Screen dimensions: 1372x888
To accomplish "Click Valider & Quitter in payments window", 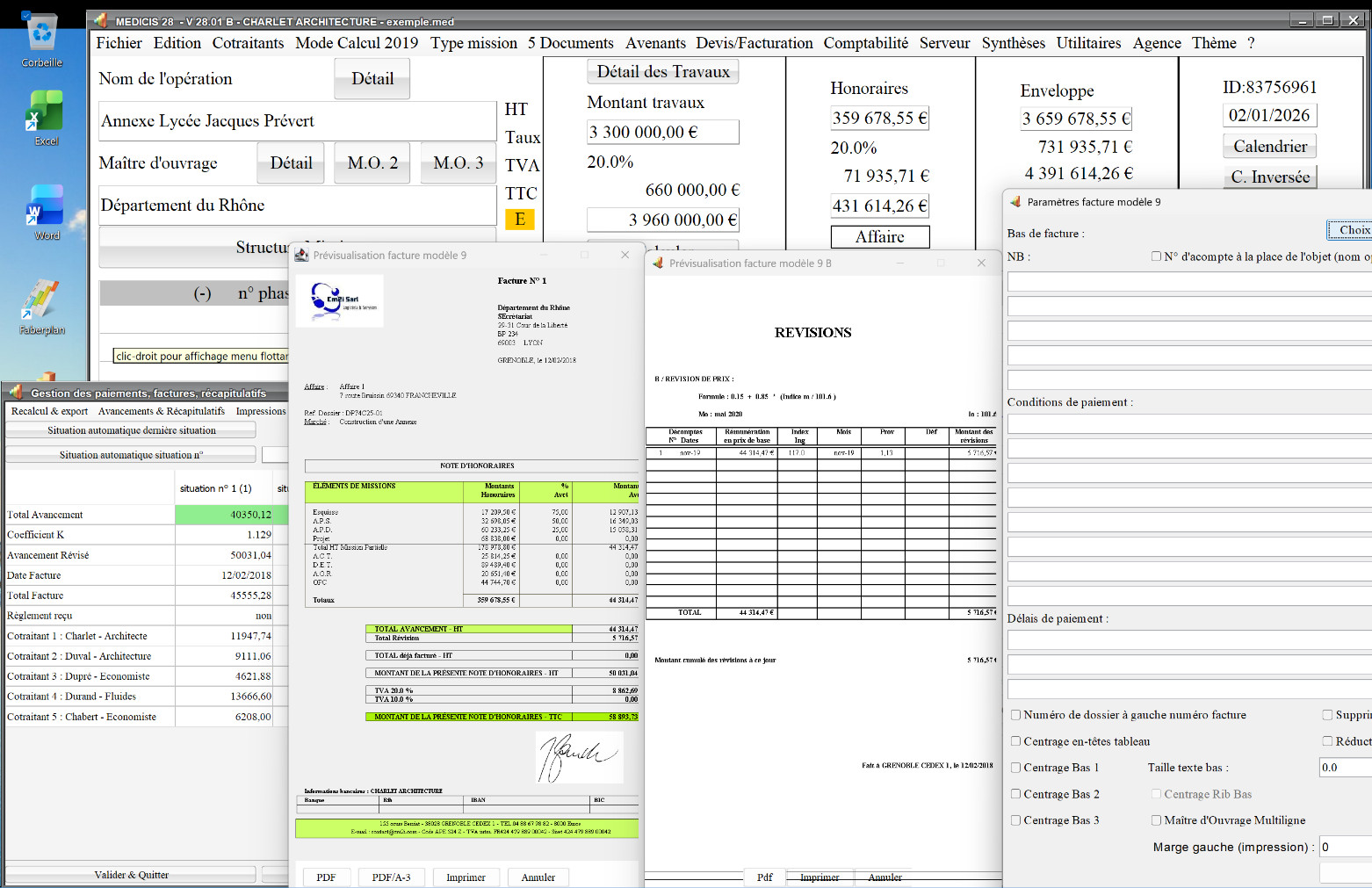I will pyautogui.click(x=131, y=875).
